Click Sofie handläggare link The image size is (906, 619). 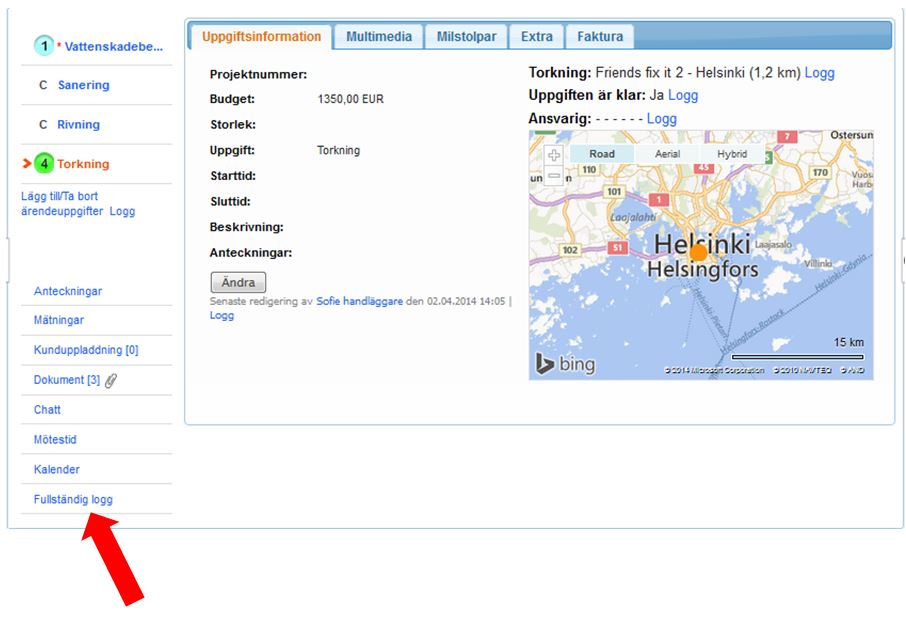(359, 301)
